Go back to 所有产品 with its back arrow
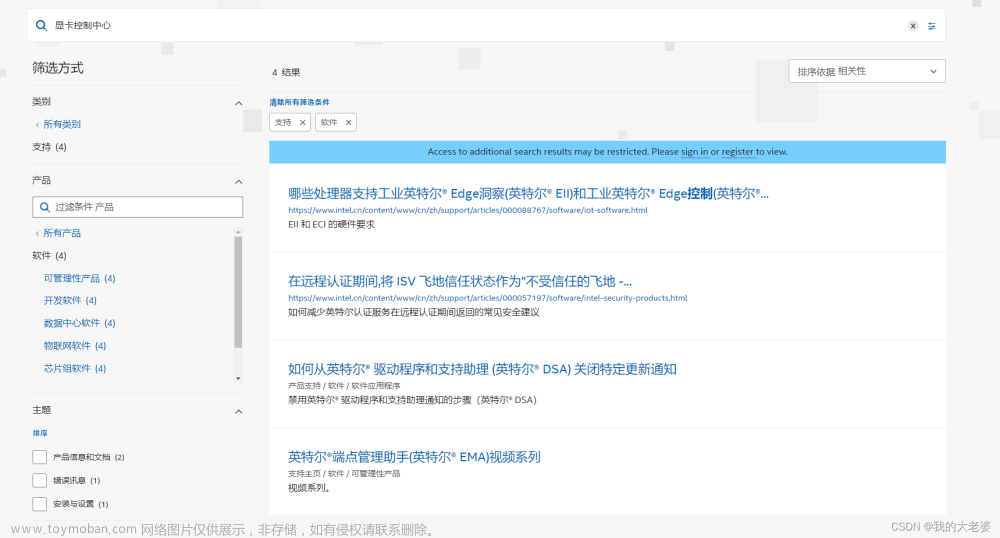This screenshot has height=538, width=1000. pos(58,233)
